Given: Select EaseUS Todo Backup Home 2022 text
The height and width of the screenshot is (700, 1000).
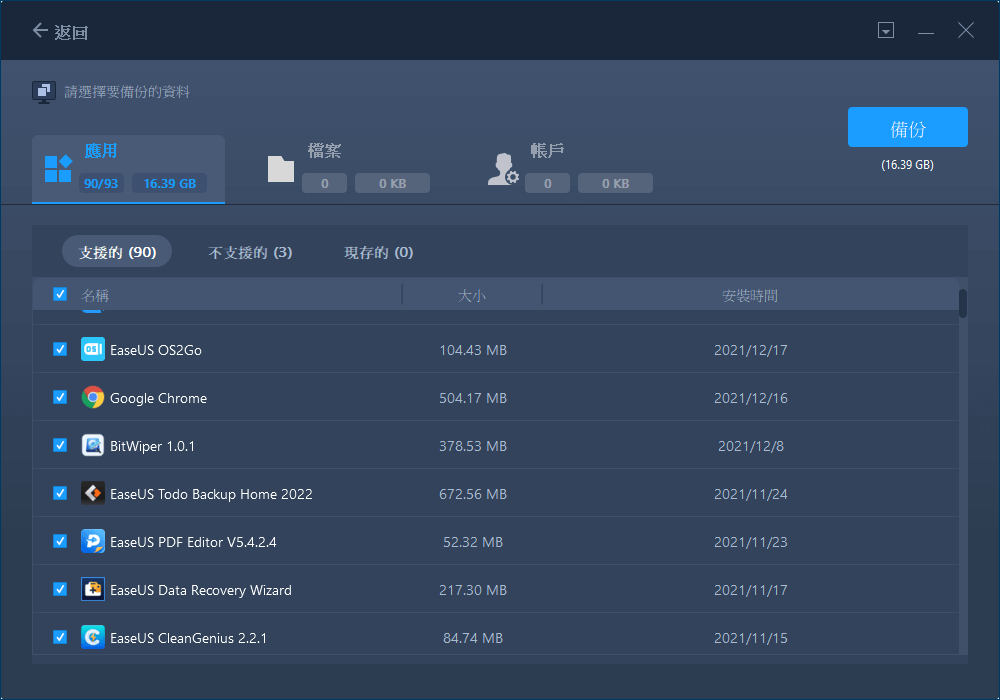Looking at the screenshot, I should coord(211,494).
